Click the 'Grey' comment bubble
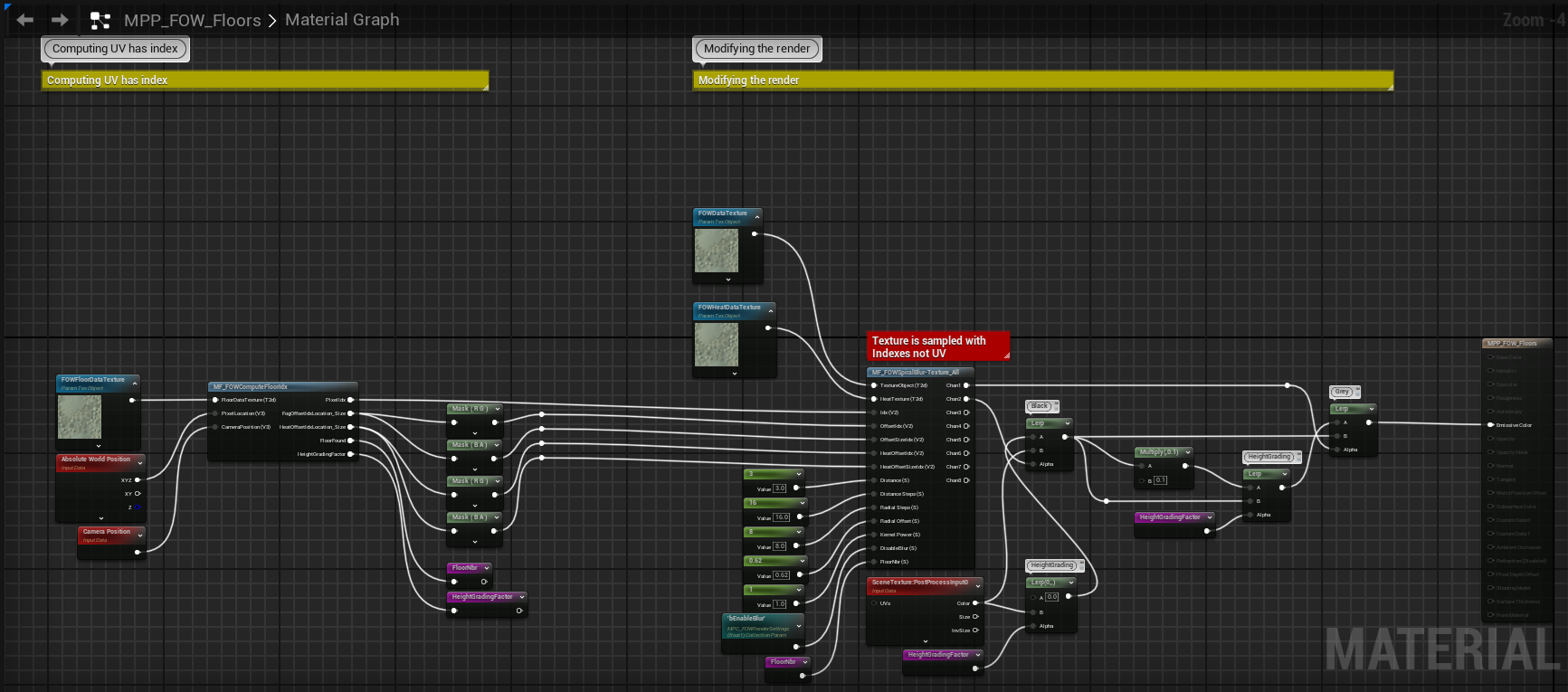This screenshot has width=1568, height=692. click(x=1343, y=392)
